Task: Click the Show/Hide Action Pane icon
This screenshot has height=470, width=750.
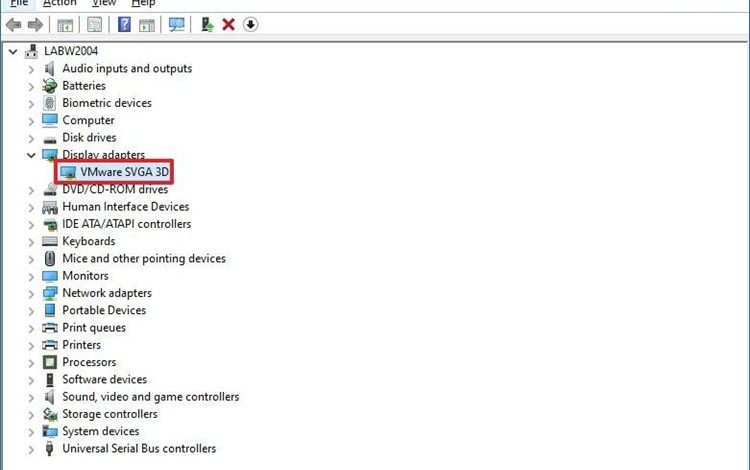Action: coord(147,25)
